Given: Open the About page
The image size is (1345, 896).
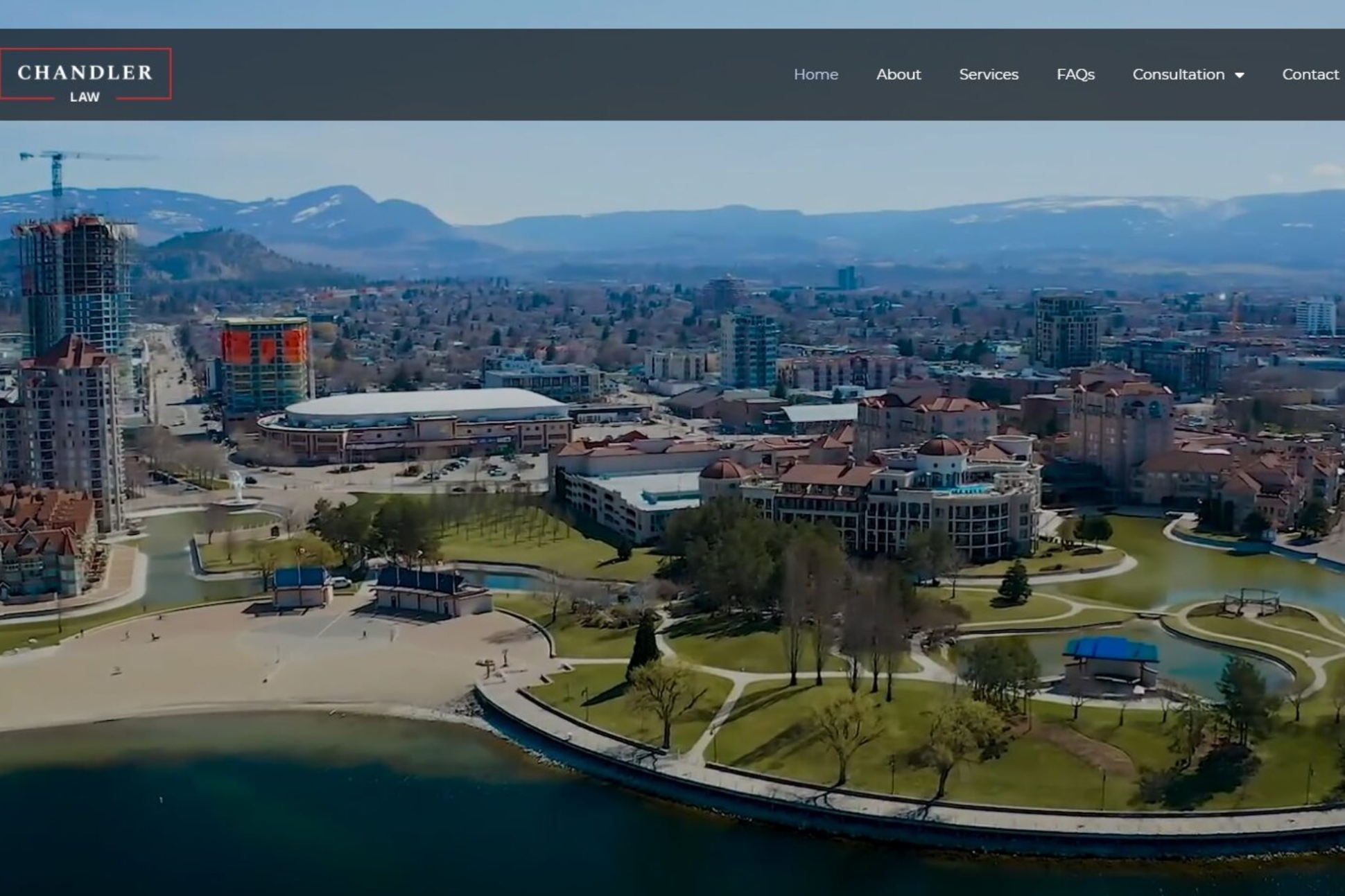Looking at the screenshot, I should click(898, 74).
